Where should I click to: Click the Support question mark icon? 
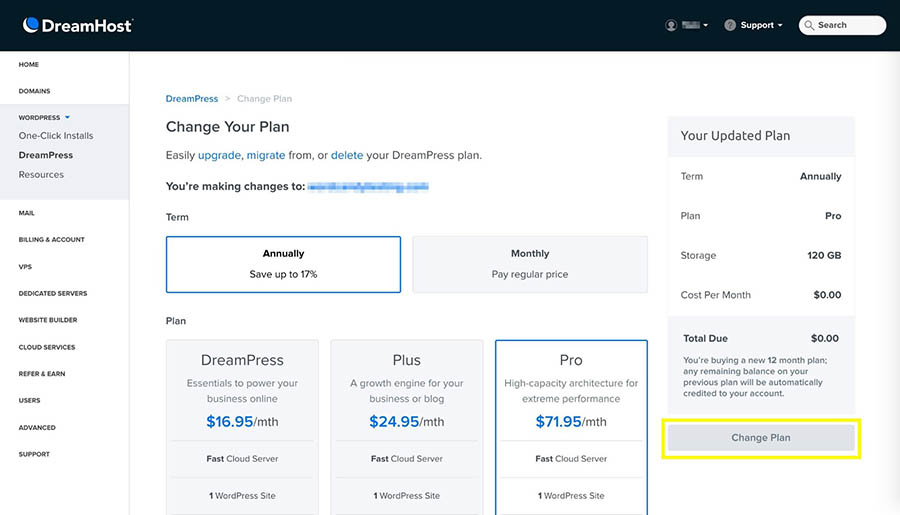point(730,25)
